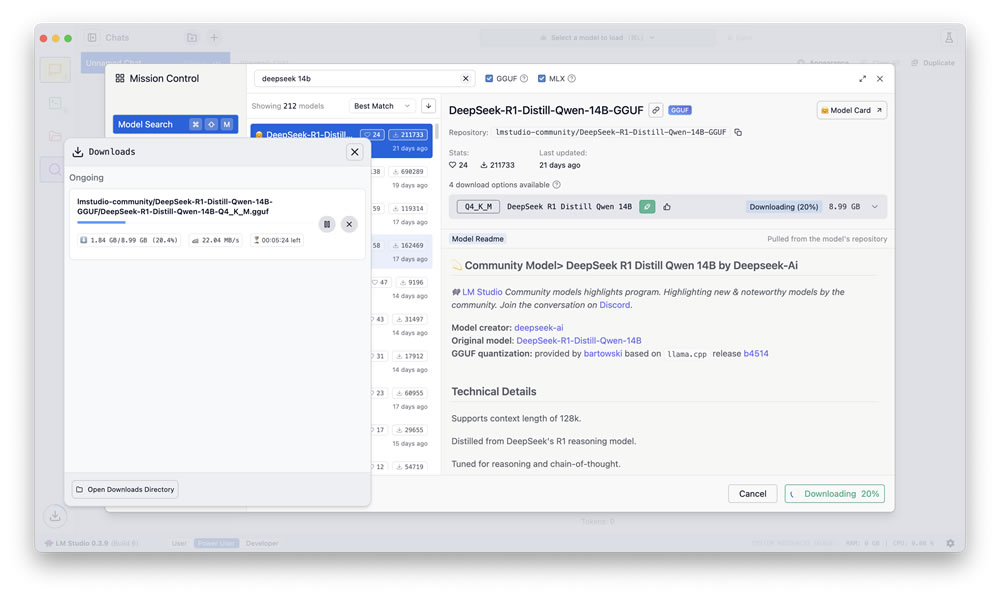
Task: Open the settings gear in status bar
Action: coord(950,543)
